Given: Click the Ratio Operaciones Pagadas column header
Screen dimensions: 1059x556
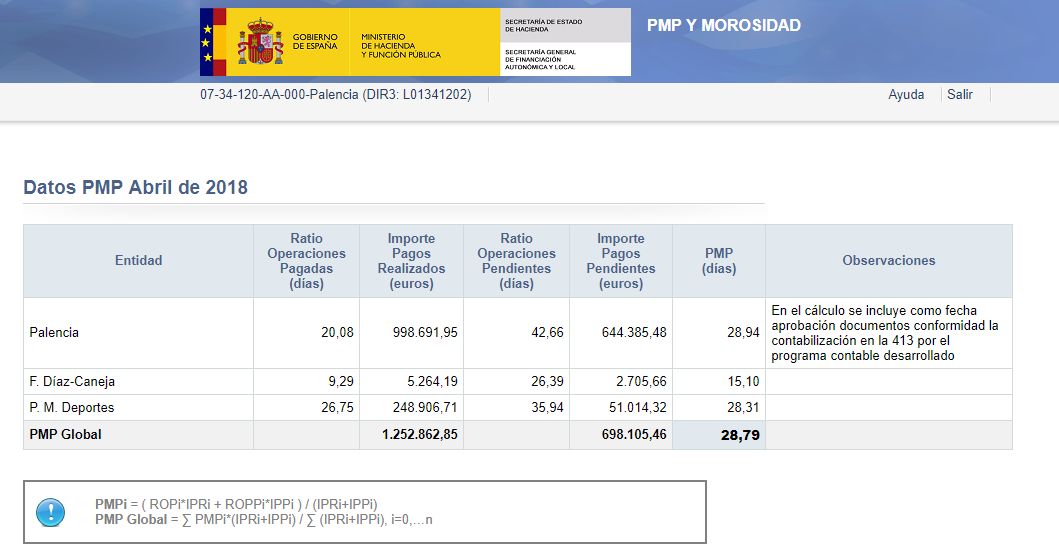Looking at the screenshot, I should click(306, 261).
